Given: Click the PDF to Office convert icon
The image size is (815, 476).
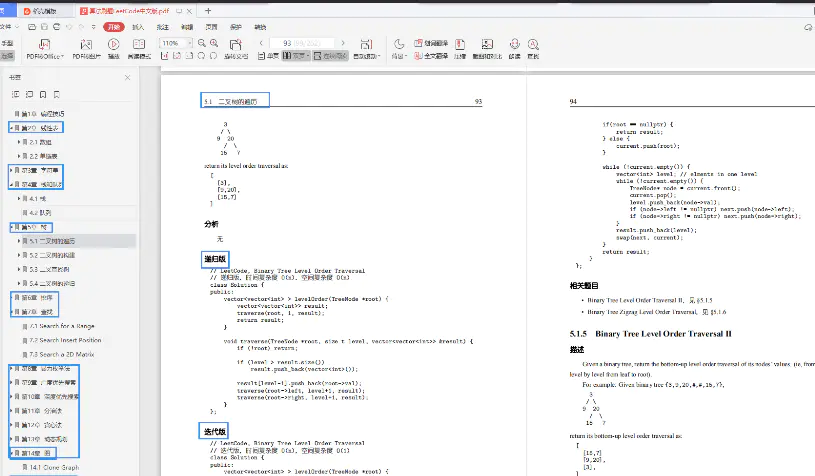Looking at the screenshot, I should (45, 45).
